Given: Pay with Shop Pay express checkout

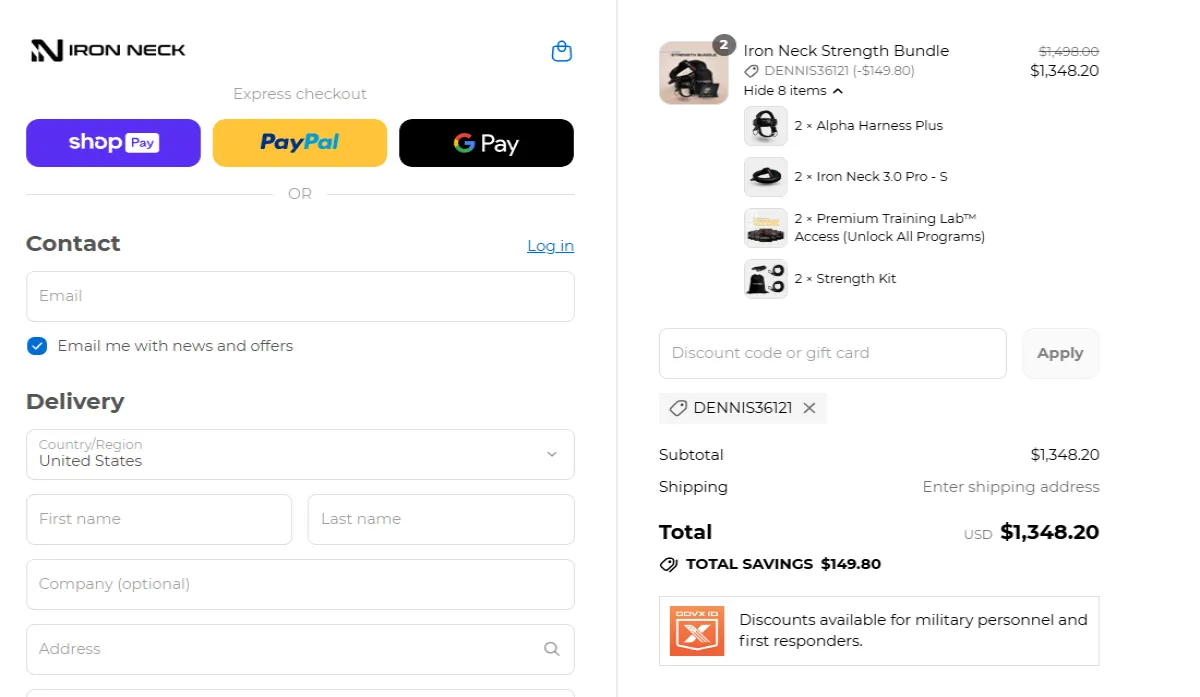Looking at the screenshot, I should pyautogui.click(x=113, y=143).
